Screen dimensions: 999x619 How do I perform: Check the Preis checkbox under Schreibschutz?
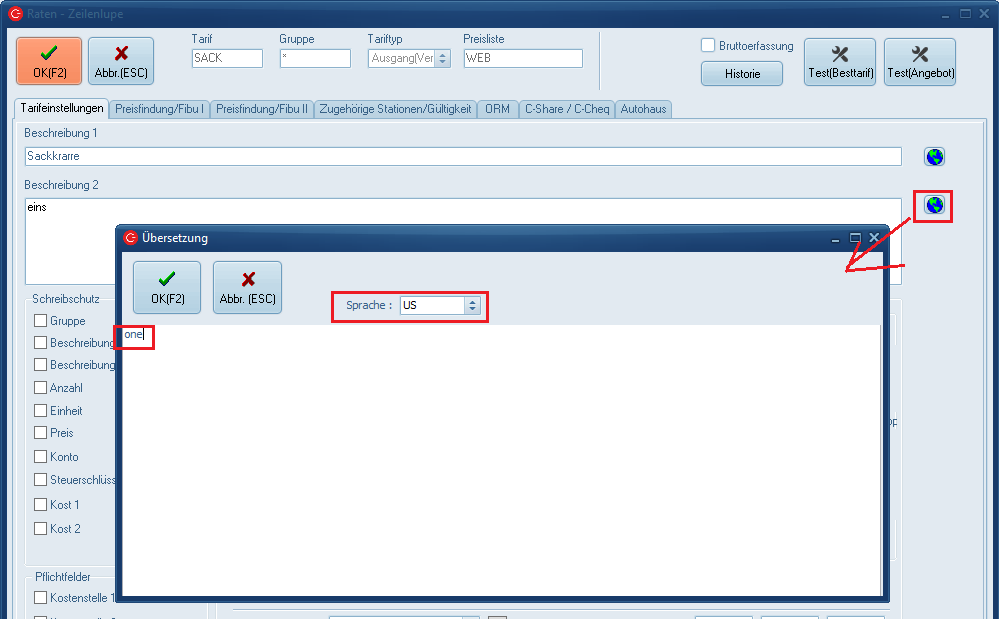pos(41,433)
